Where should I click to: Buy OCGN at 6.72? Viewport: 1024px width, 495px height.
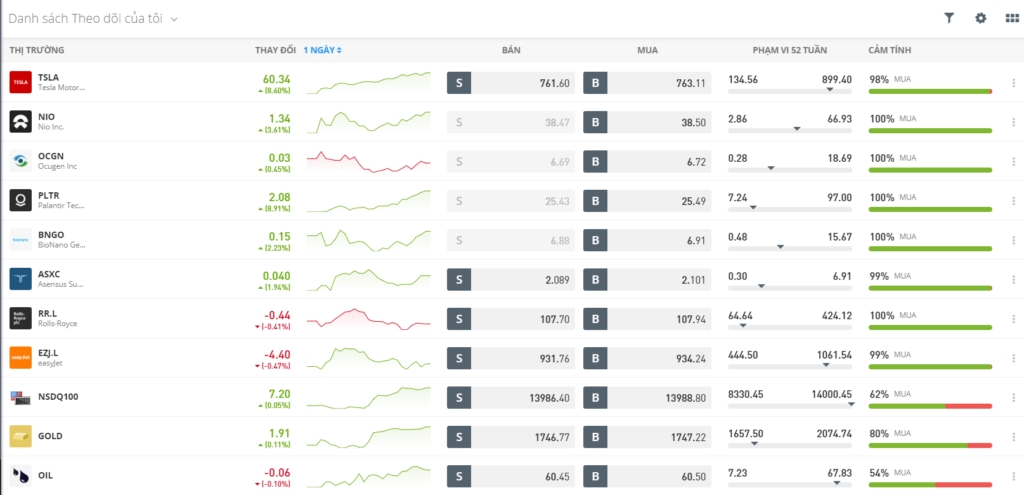(647, 161)
